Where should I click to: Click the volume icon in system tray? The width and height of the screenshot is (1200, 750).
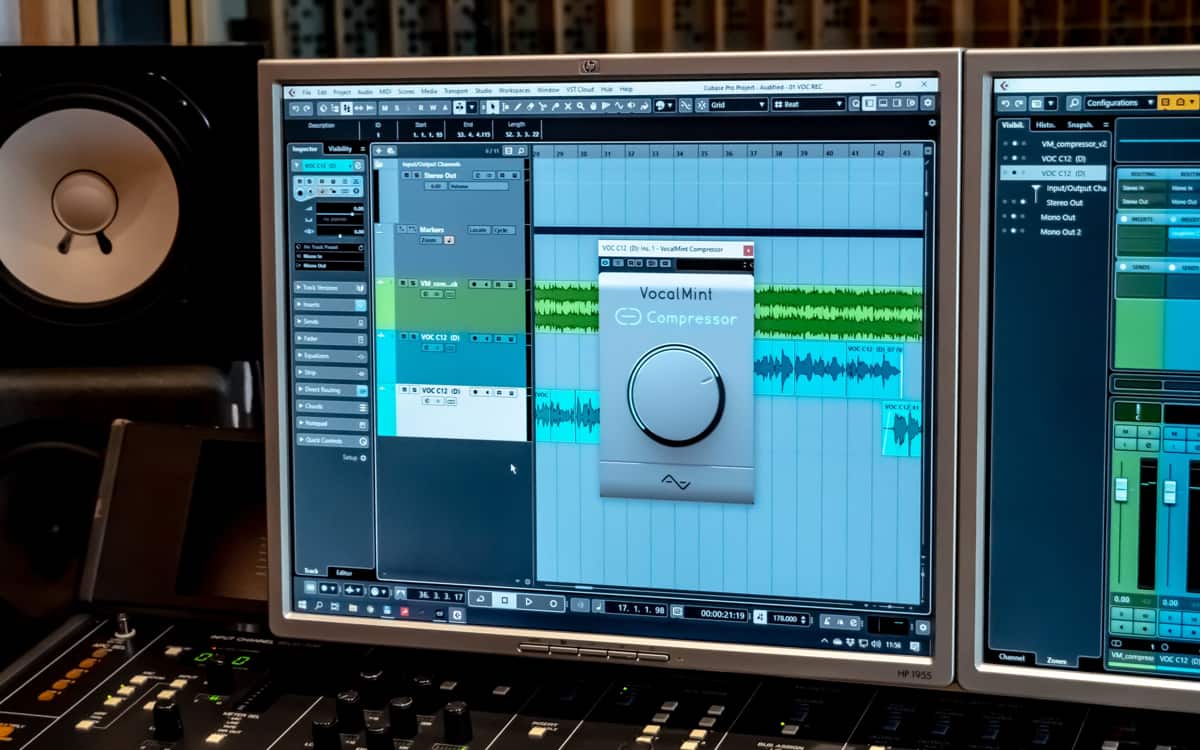tap(876, 643)
